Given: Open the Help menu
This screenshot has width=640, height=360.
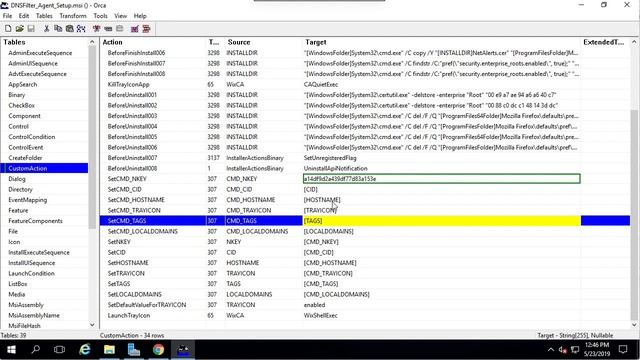Looking at the screenshot, I should [x=140, y=16].
